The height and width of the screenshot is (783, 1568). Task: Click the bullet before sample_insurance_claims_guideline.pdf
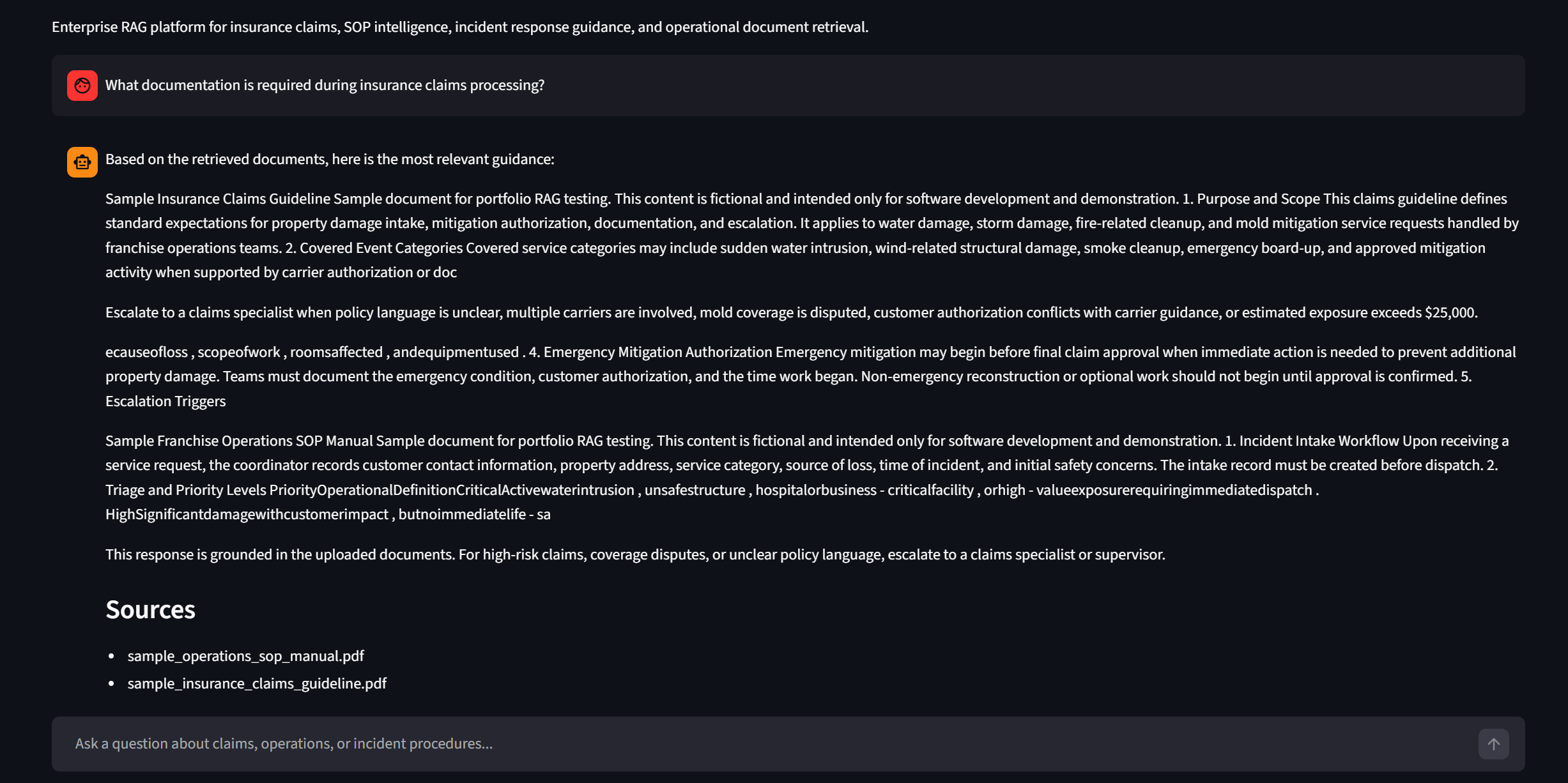tap(111, 683)
